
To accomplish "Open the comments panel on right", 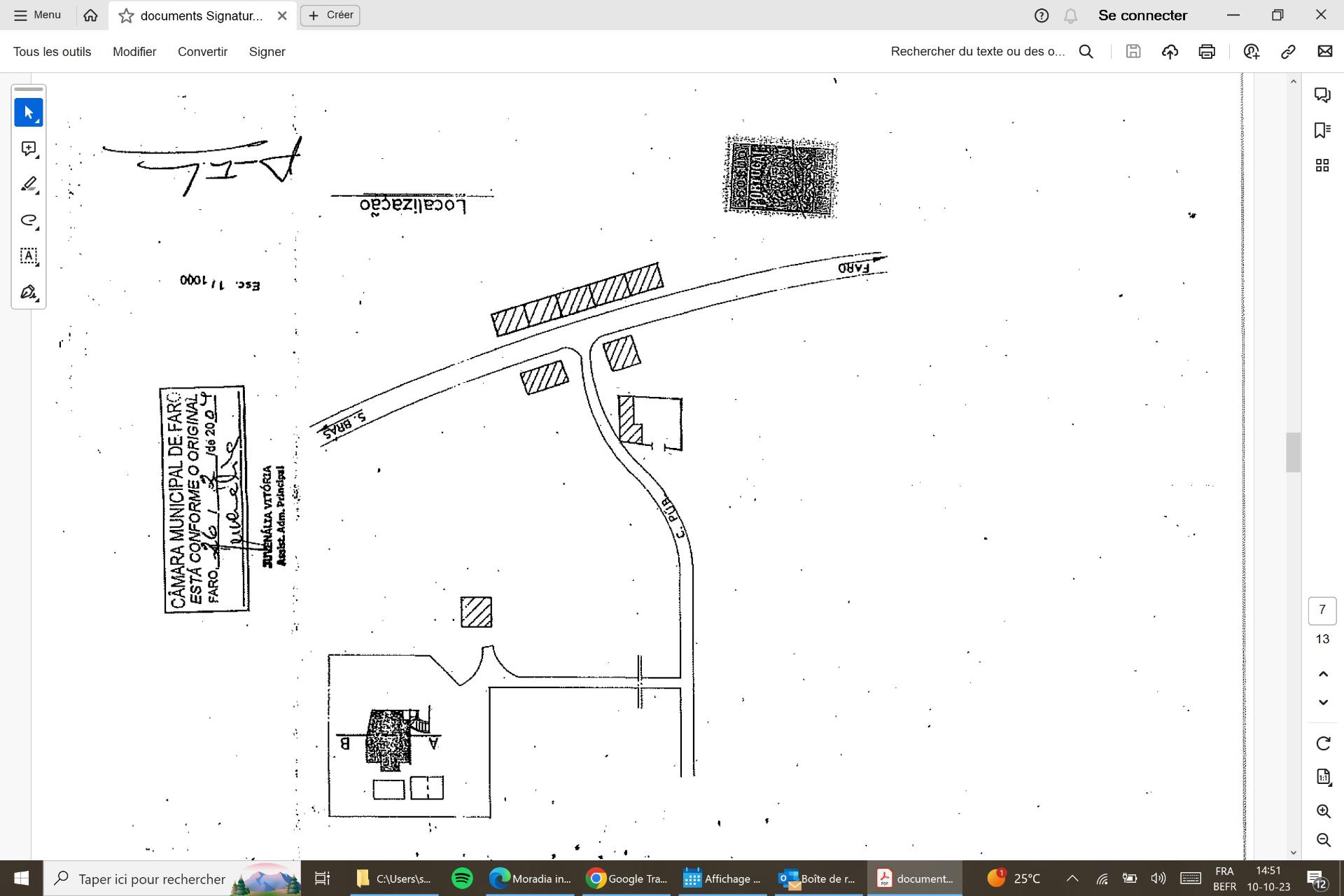I will coord(1322,94).
